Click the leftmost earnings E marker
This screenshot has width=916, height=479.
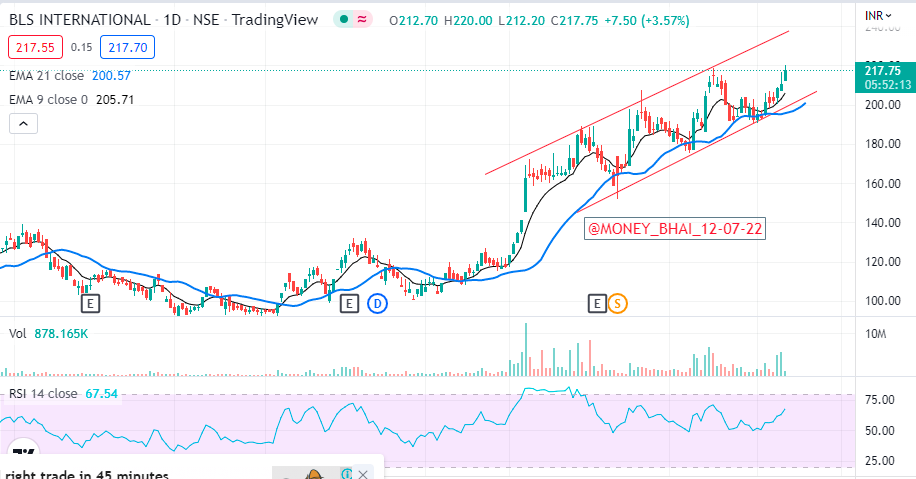click(x=90, y=304)
